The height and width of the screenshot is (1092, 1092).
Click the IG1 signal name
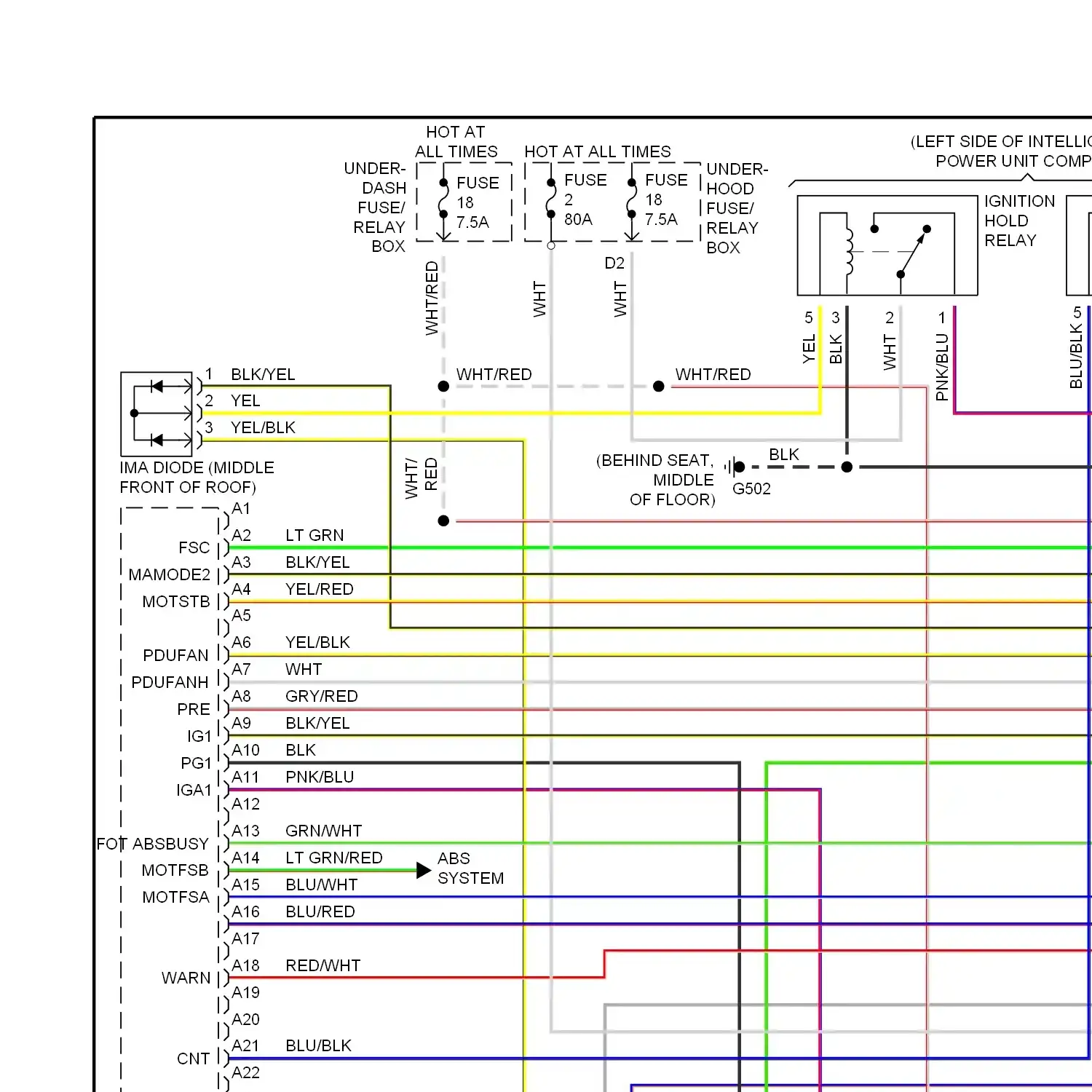(199, 736)
